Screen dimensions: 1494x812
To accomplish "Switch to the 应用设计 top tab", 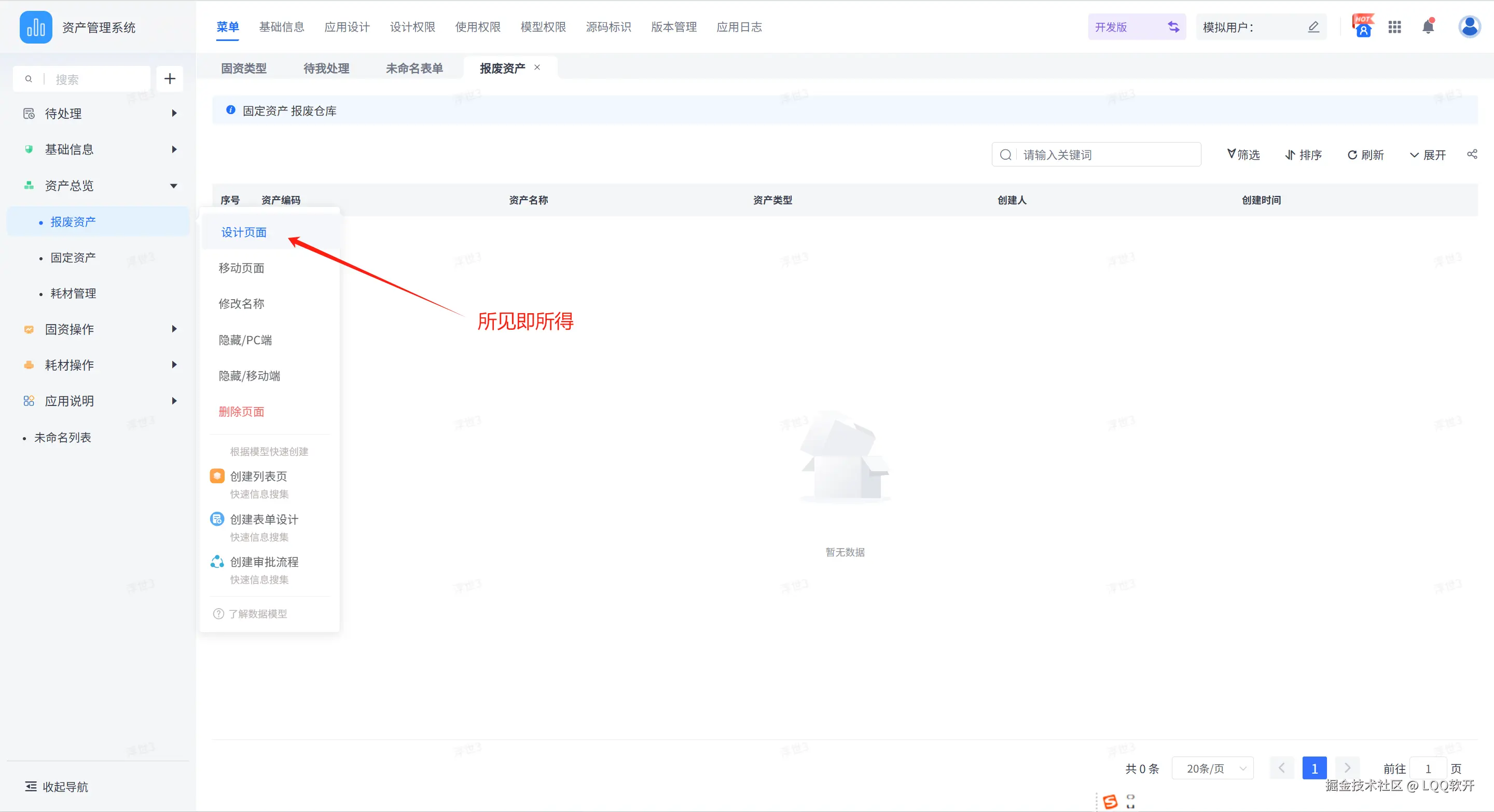I will [x=347, y=26].
